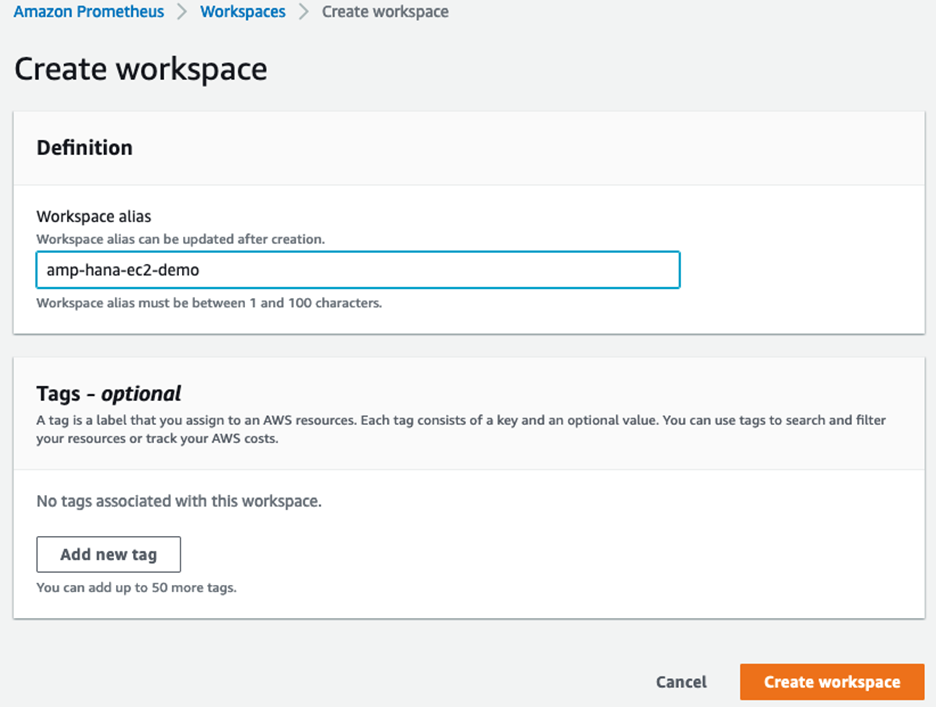Cancel the workspace creation
Screen dimensions: 936x707
(x=681, y=682)
